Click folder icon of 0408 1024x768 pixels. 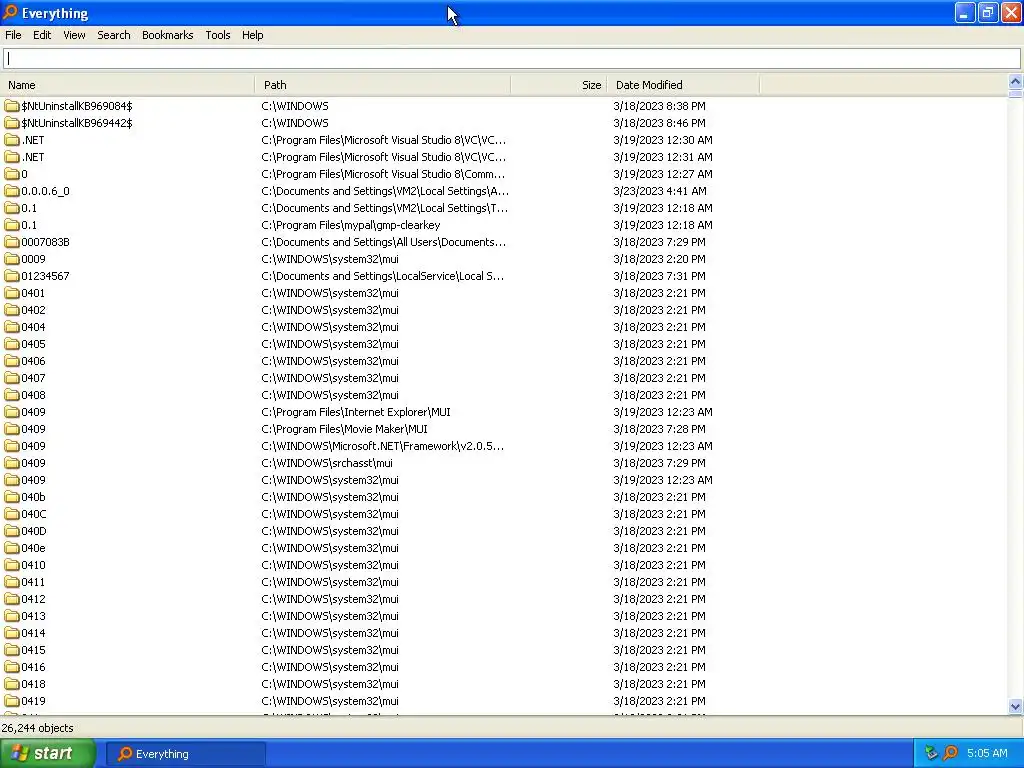point(12,394)
